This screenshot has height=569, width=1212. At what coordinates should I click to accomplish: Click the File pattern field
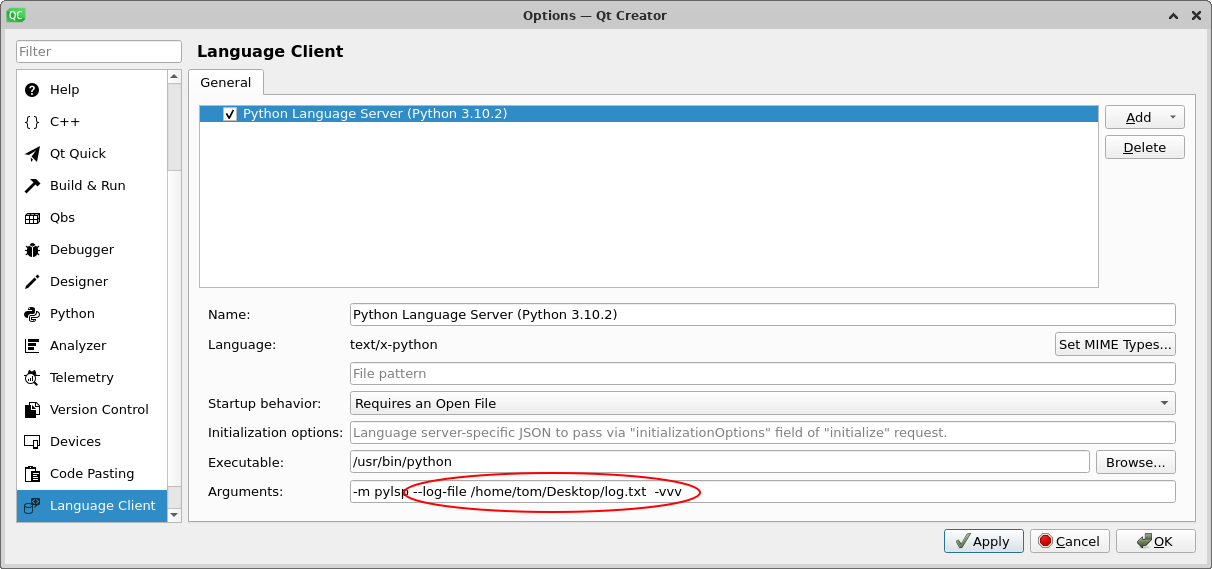pyautogui.click(x=763, y=373)
